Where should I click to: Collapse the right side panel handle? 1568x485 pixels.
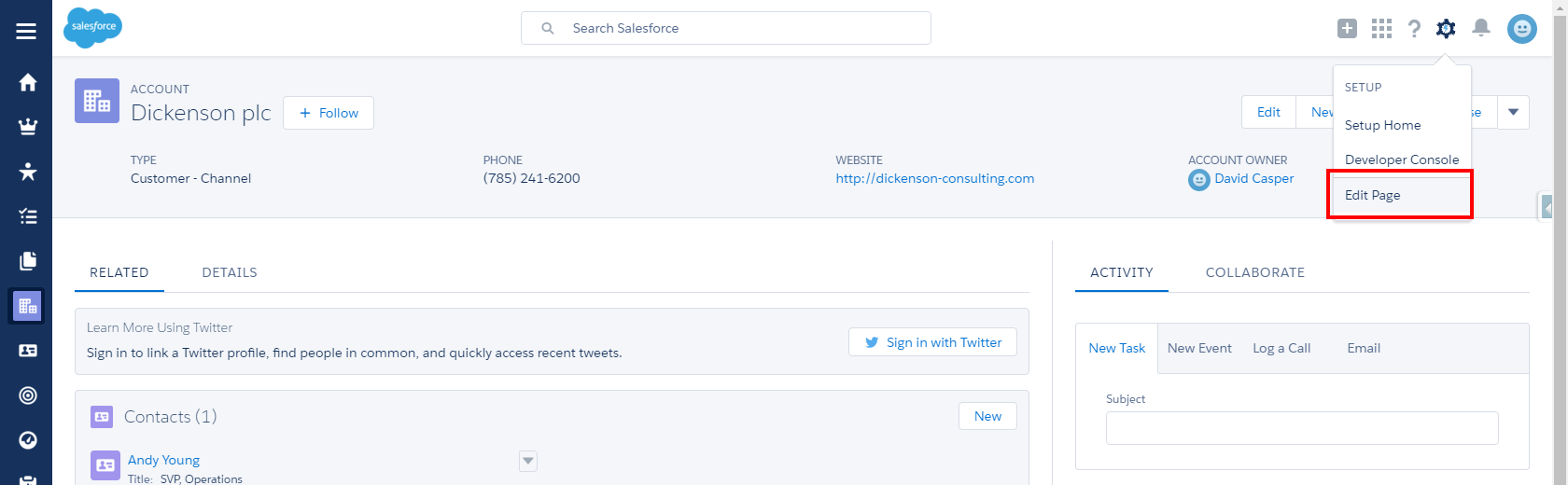point(1547,207)
